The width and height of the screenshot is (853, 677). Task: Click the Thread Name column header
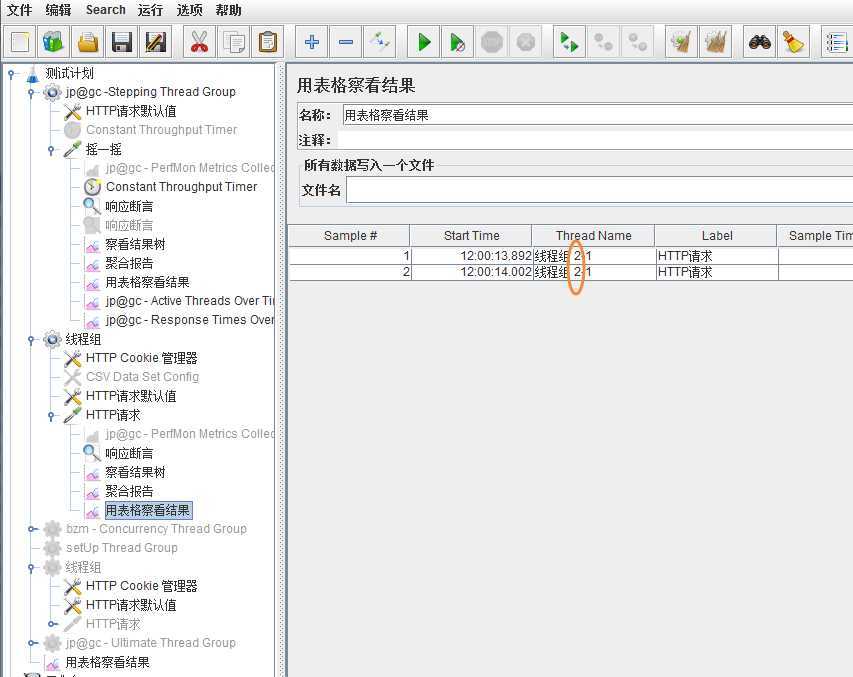593,236
